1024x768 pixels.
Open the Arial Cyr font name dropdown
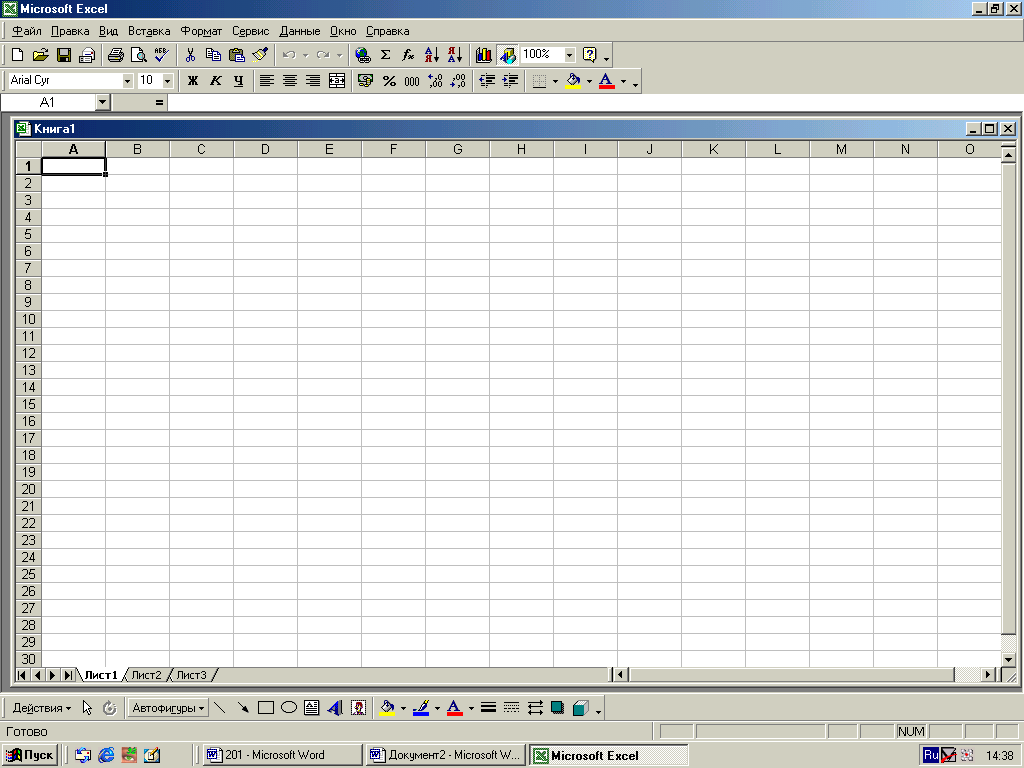[x=127, y=81]
